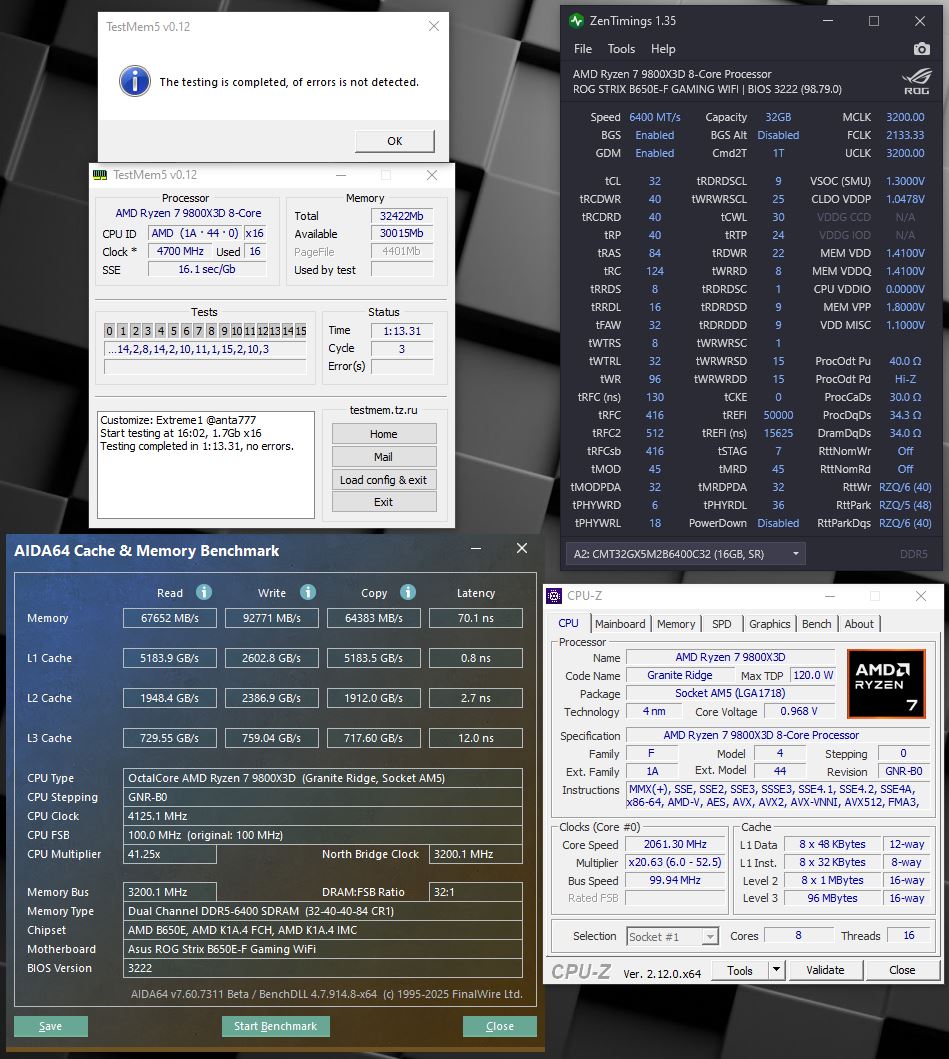
Task: Click Load config & exit in TestMem5
Action: (384, 480)
